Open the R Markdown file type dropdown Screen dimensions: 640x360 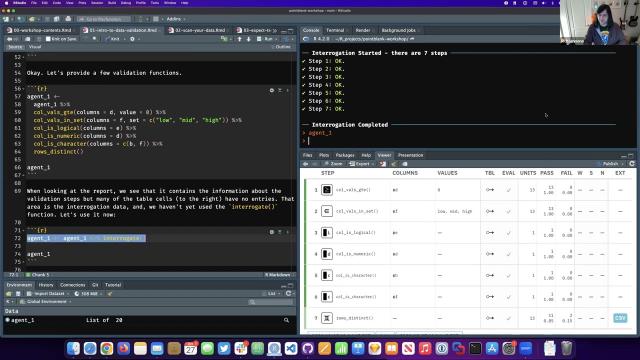tap(278, 275)
